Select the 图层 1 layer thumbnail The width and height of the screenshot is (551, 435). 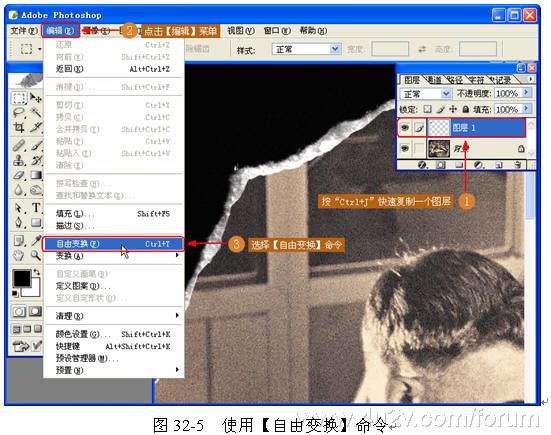[x=439, y=128]
